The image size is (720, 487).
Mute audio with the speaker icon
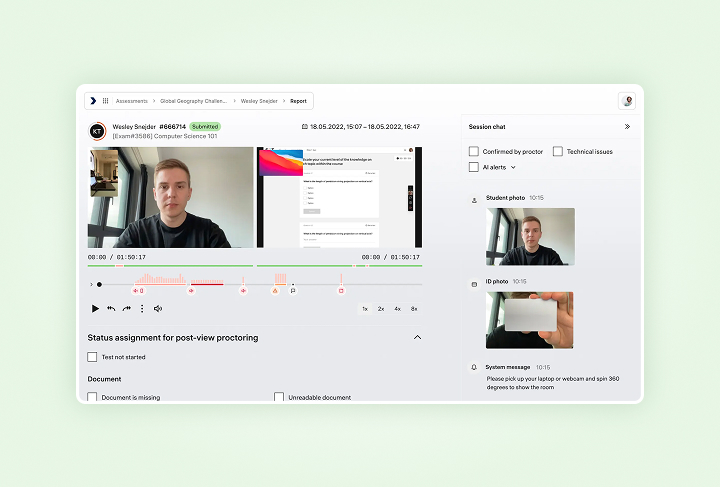click(x=158, y=308)
